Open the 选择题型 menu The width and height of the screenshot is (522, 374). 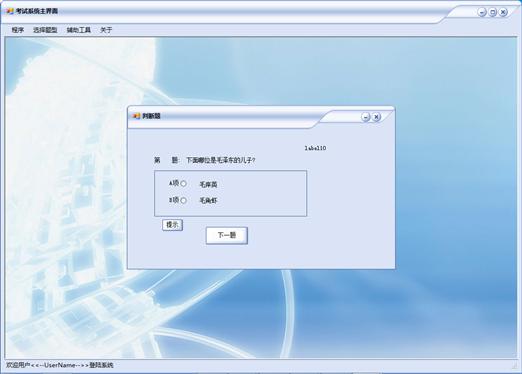[45, 30]
